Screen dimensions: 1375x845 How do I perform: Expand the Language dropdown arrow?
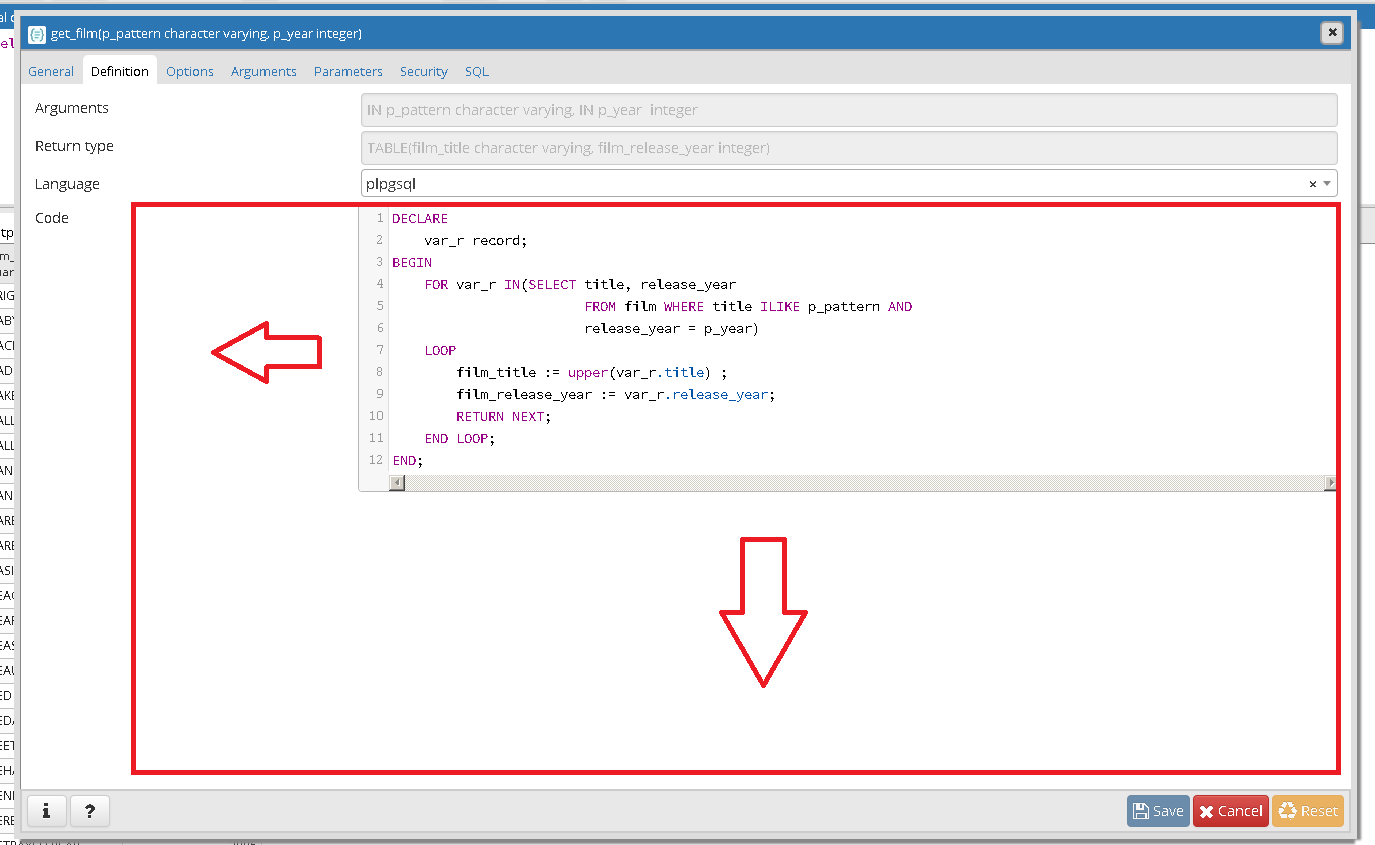point(1327,184)
